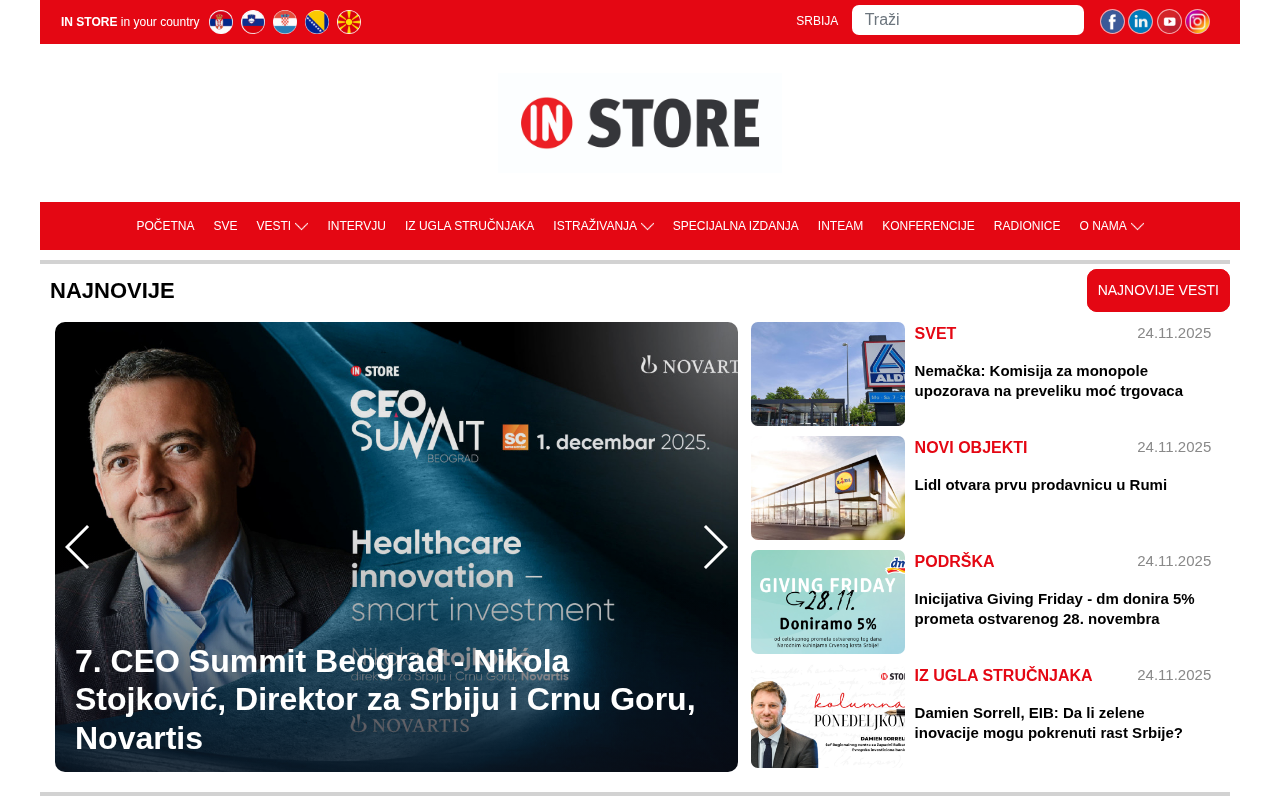Go to the next carousel slide

(x=715, y=547)
